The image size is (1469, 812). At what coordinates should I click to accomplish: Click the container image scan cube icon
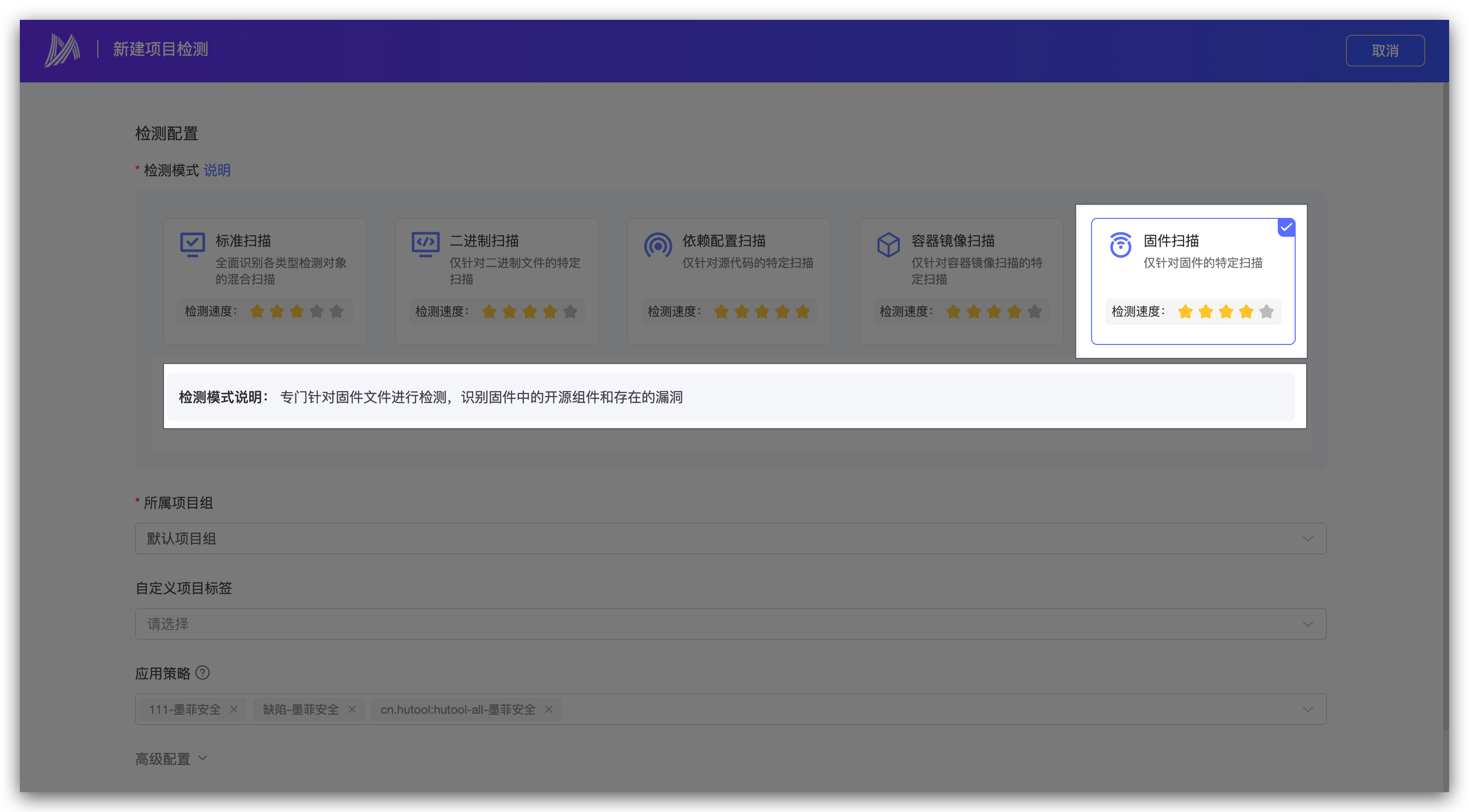(x=888, y=245)
